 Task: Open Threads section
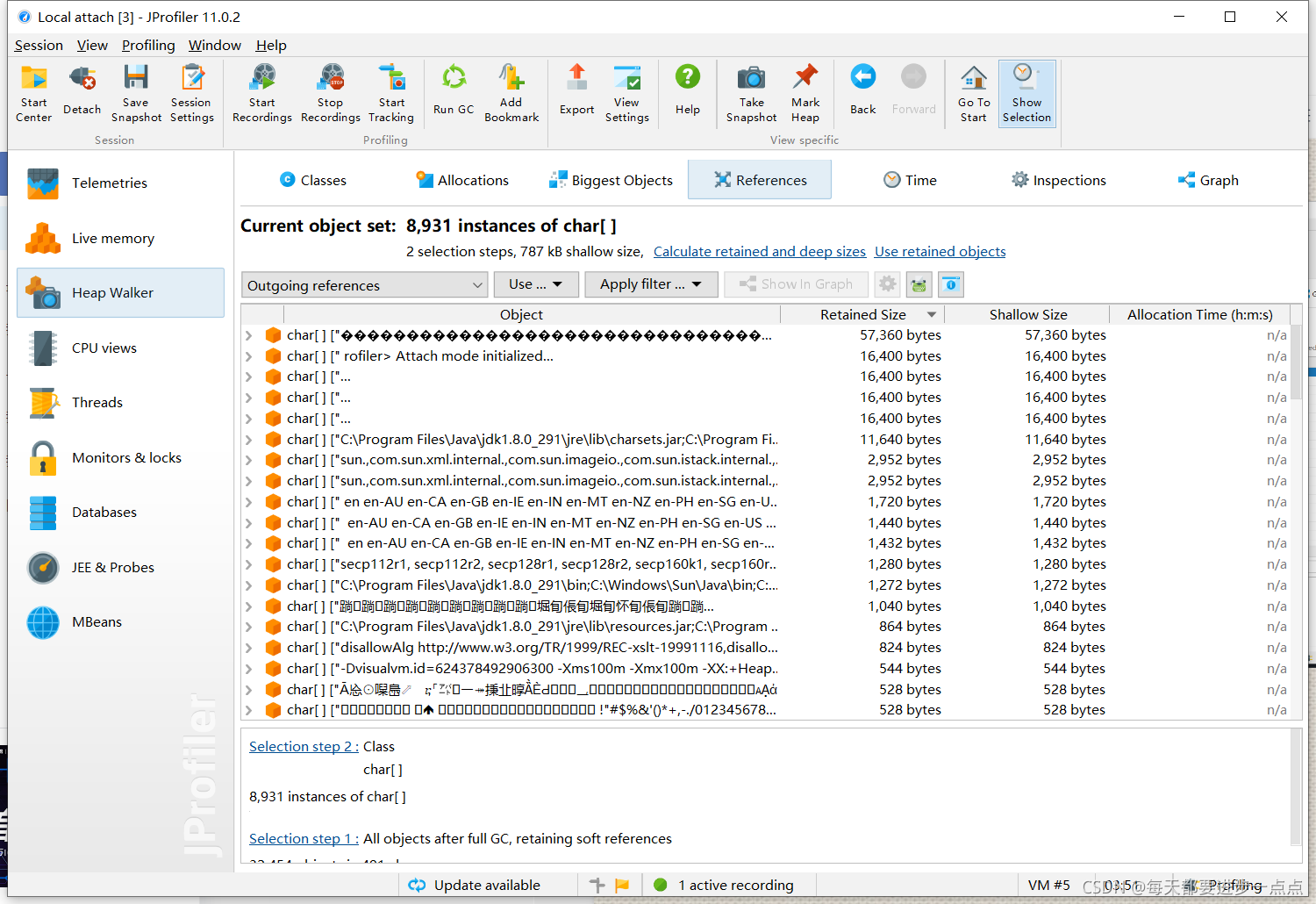coord(120,402)
